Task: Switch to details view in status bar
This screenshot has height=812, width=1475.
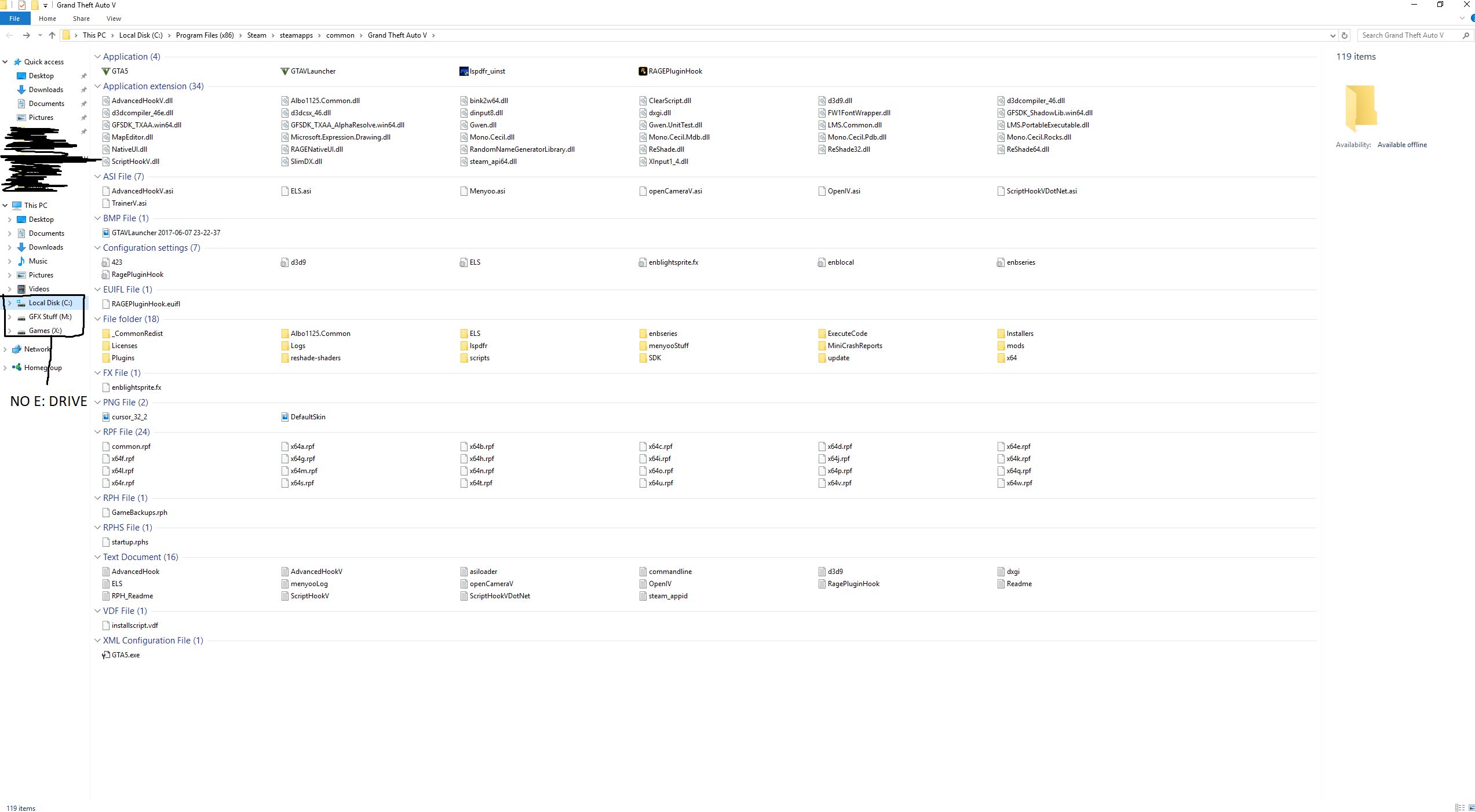Action: (x=1459, y=807)
